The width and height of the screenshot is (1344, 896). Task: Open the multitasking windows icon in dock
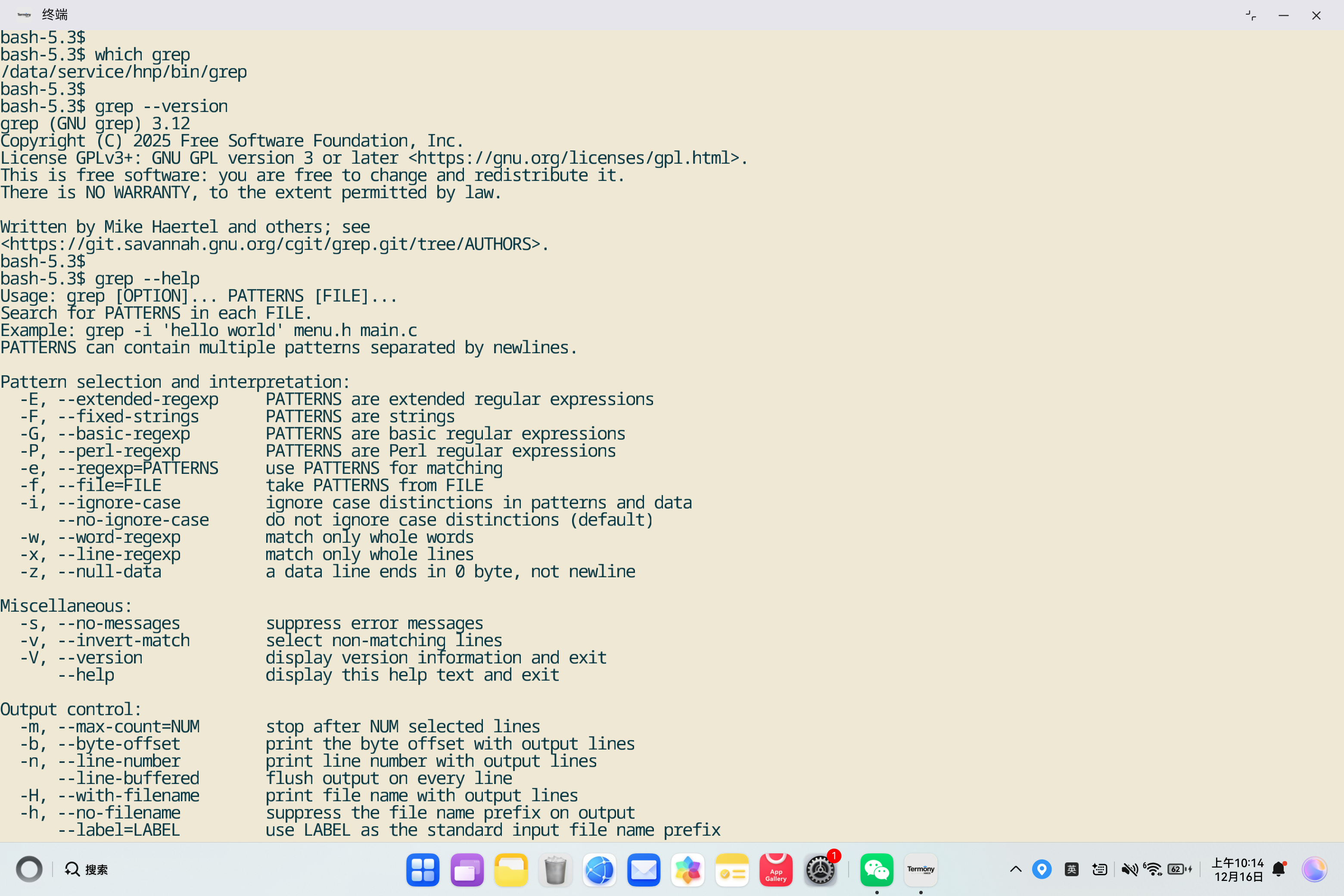pyautogui.click(x=466, y=870)
